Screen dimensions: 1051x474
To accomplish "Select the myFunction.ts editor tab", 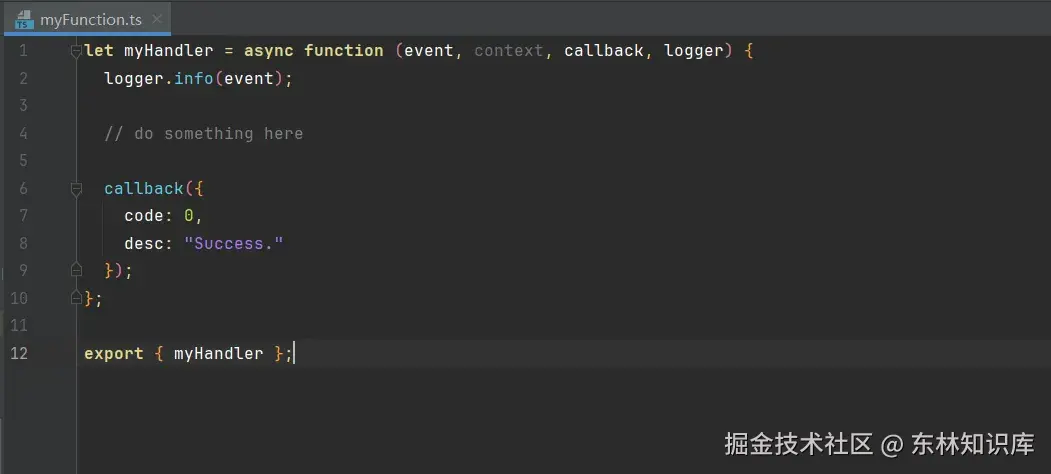I will 87,19.
